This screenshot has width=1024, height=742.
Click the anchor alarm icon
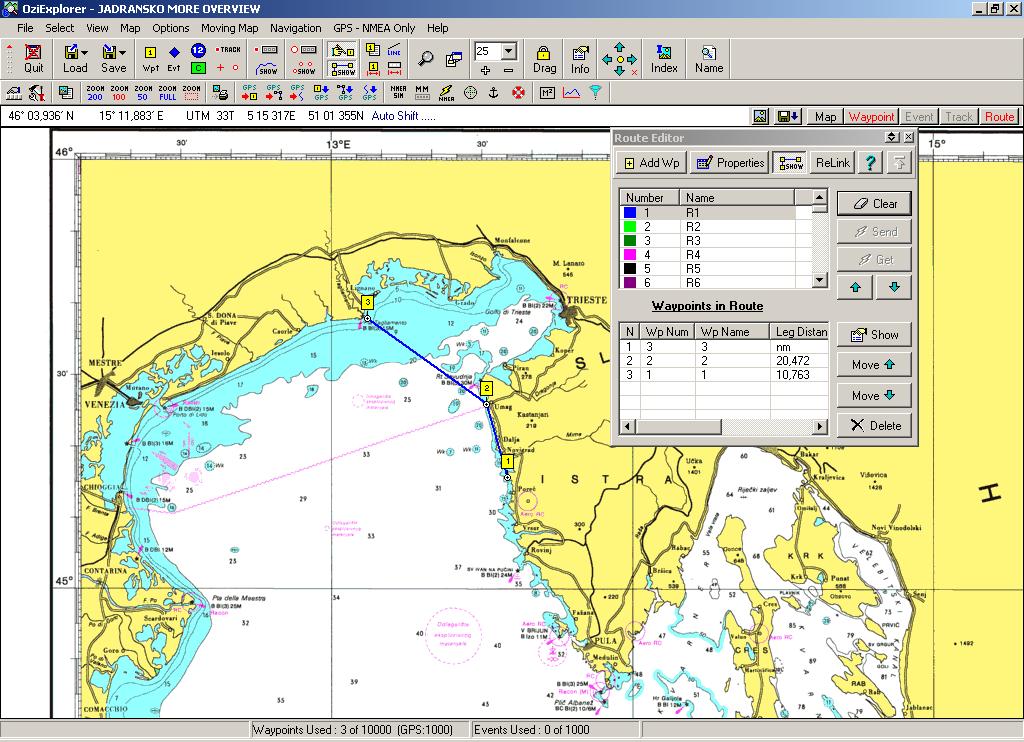[x=494, y=93]
